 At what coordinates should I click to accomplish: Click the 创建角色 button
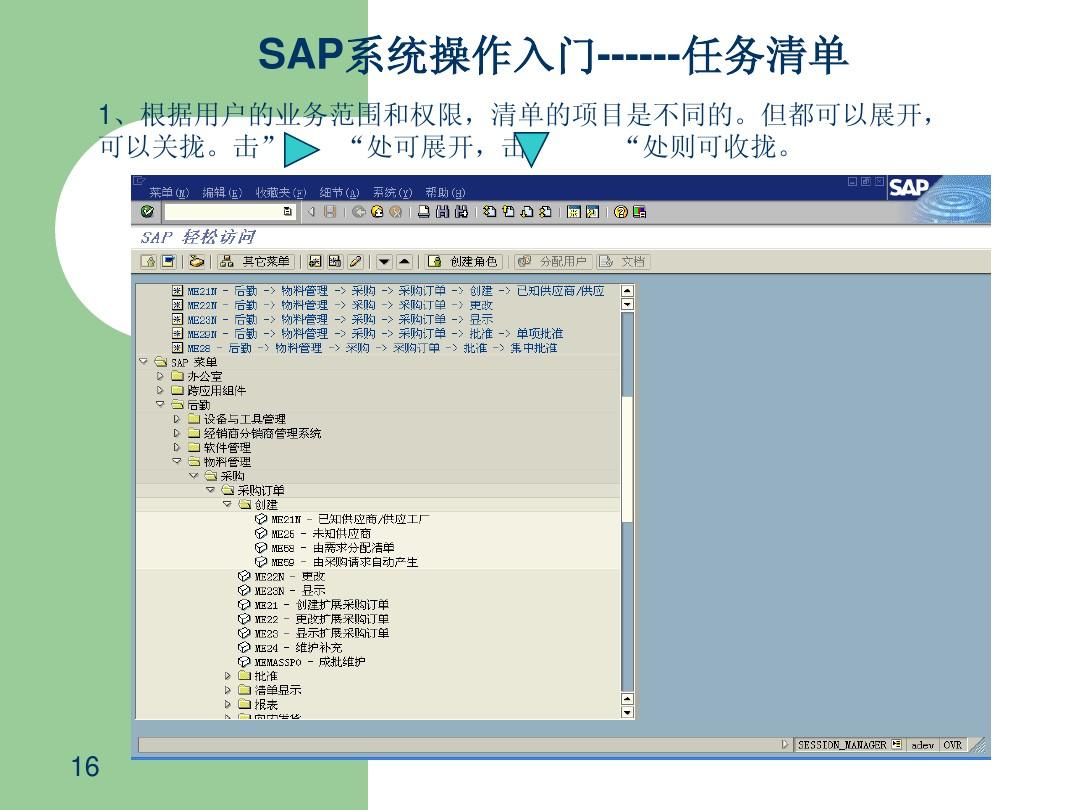click(x=463, y=262)
